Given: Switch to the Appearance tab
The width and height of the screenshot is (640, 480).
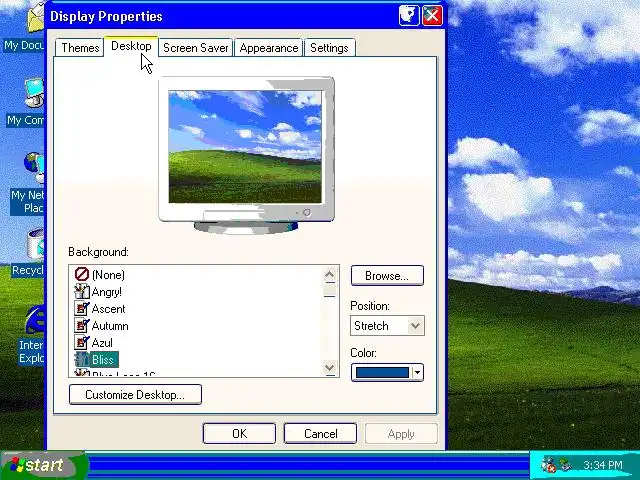Looking at the screenshot, I should tap(269, 48).
